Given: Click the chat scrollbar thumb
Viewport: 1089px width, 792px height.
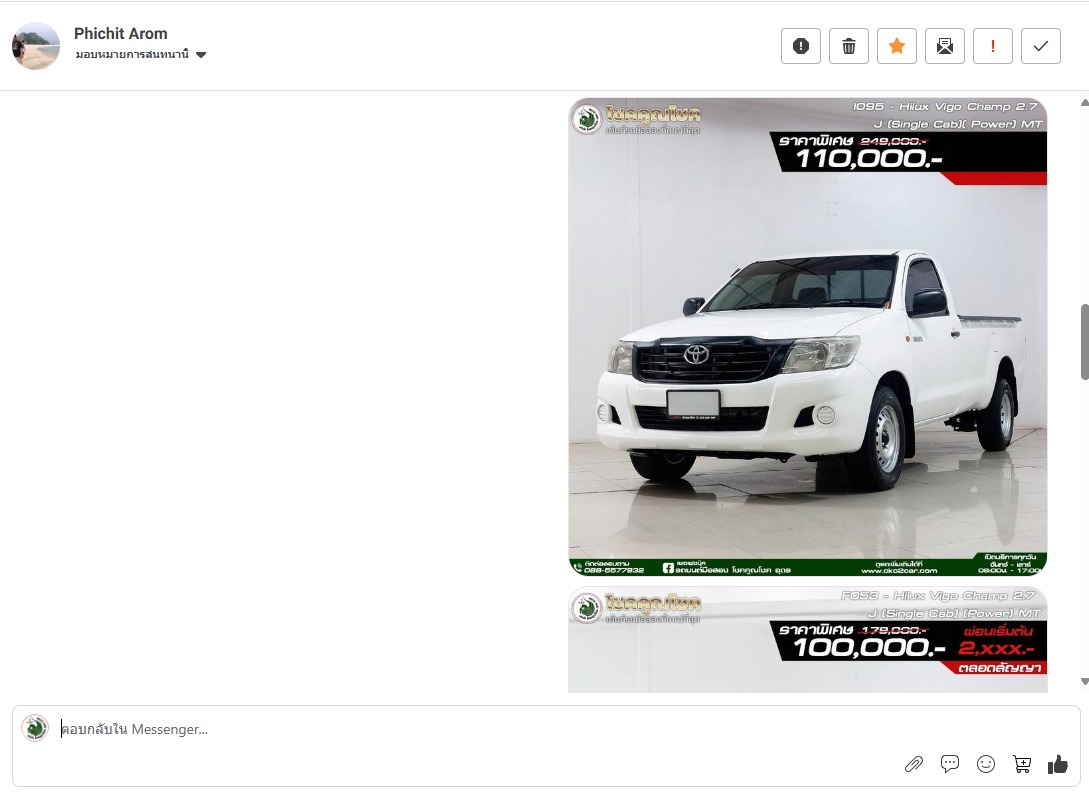Looking at the screenshot, I should (x=1084, y=342).
